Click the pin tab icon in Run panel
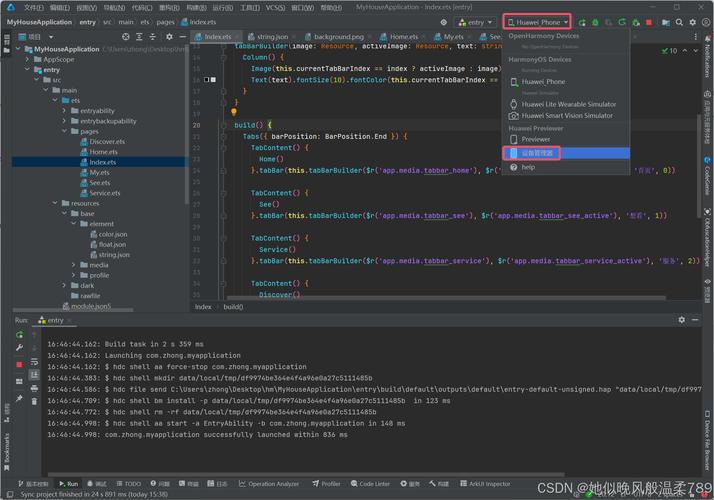Image resolution: width=714 pixels, height=500 pixels. [x=19, y=398]
